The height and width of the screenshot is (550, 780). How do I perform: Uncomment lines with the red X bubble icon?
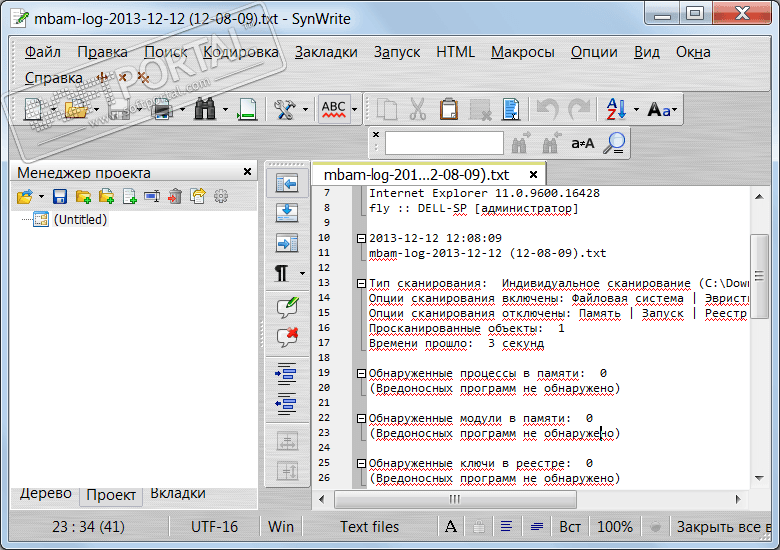click(287, 337)
